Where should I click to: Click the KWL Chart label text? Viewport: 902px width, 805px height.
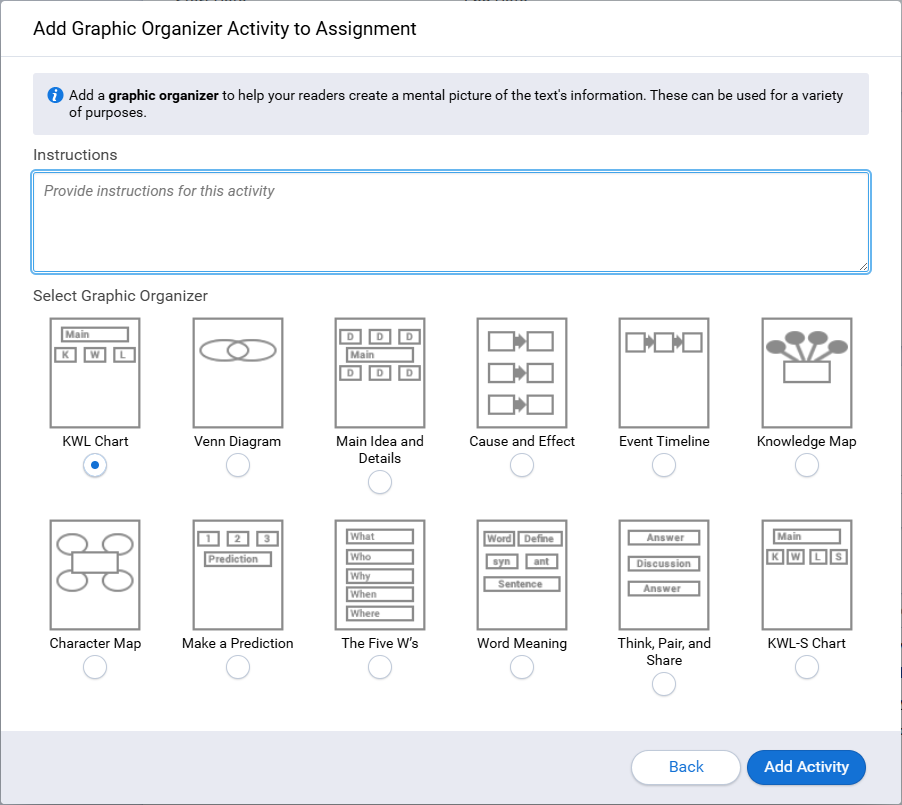[95, 441]
